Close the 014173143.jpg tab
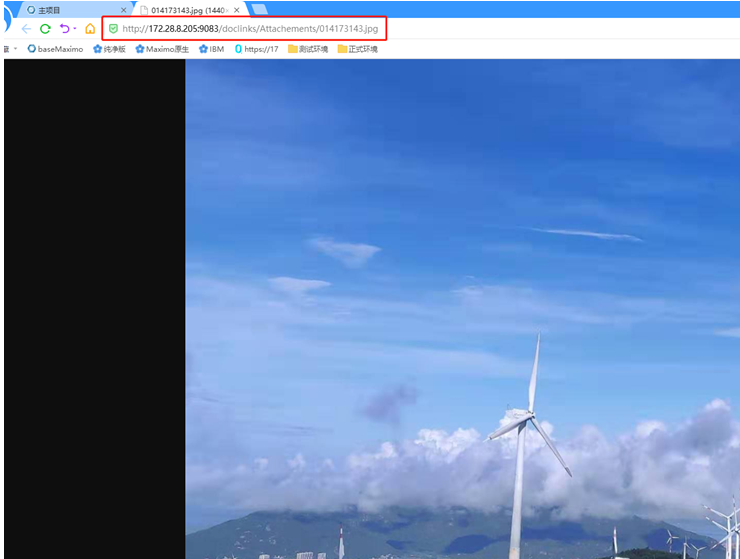This screenshot has width=740, height=559. pyautogui.click(x=237, y=10)
